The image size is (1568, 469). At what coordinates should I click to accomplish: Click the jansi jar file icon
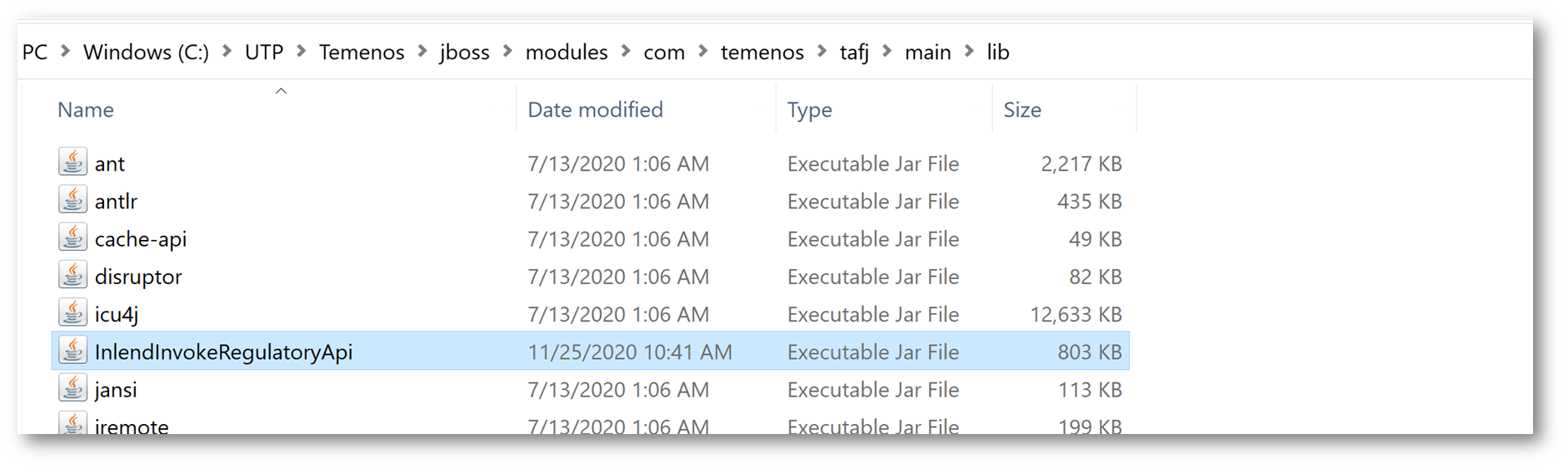72,388
